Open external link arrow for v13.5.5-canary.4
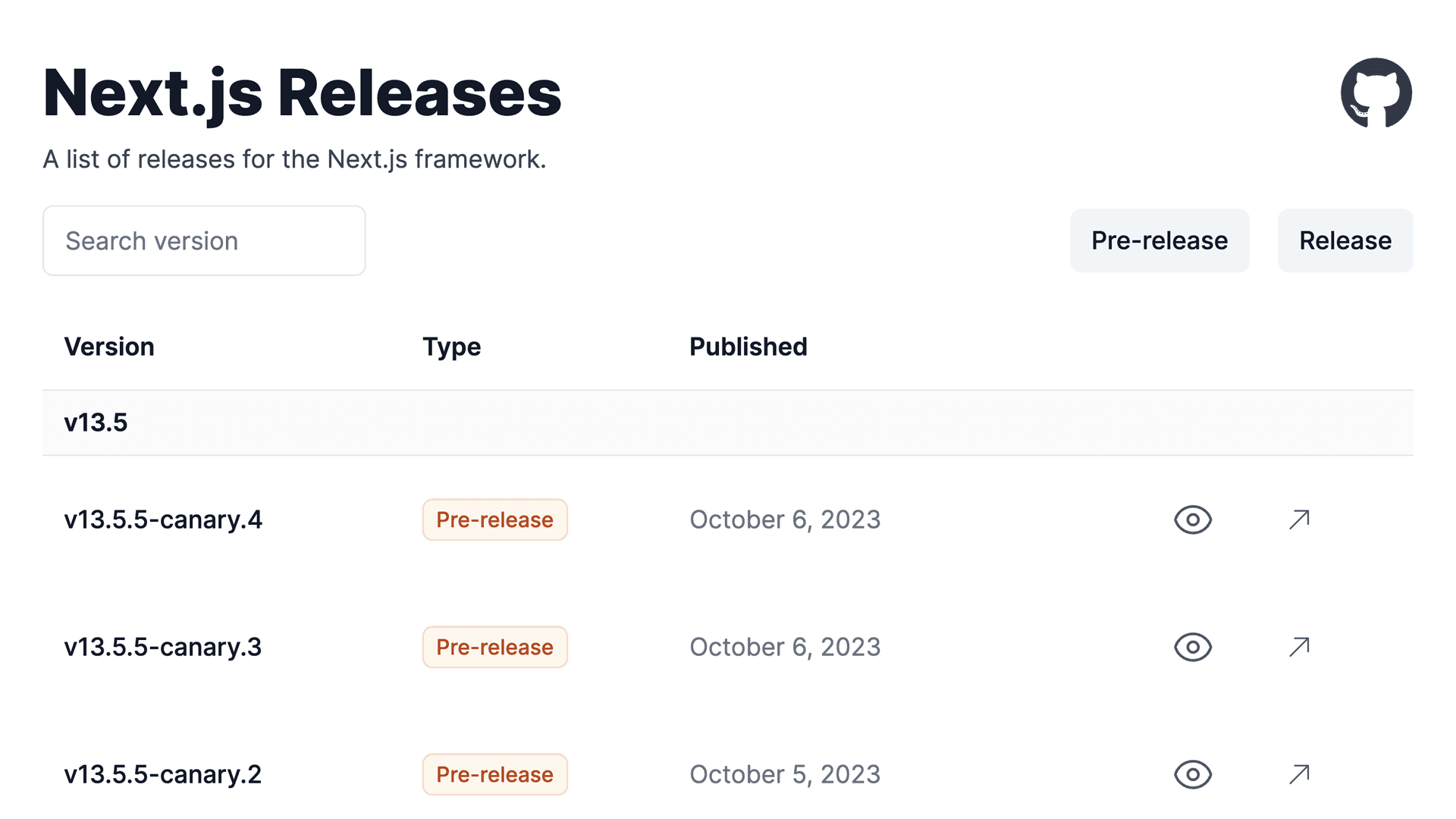This screenshot has height=819, width=1456. point(1298,519)
